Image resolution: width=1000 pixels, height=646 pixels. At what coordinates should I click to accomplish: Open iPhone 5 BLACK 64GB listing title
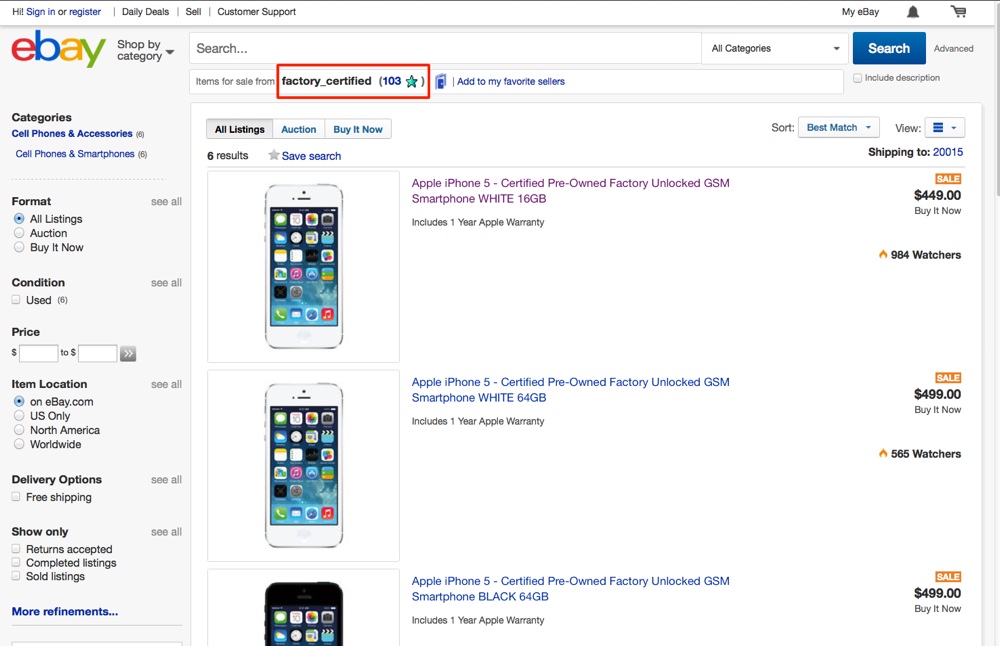(570, 589)
